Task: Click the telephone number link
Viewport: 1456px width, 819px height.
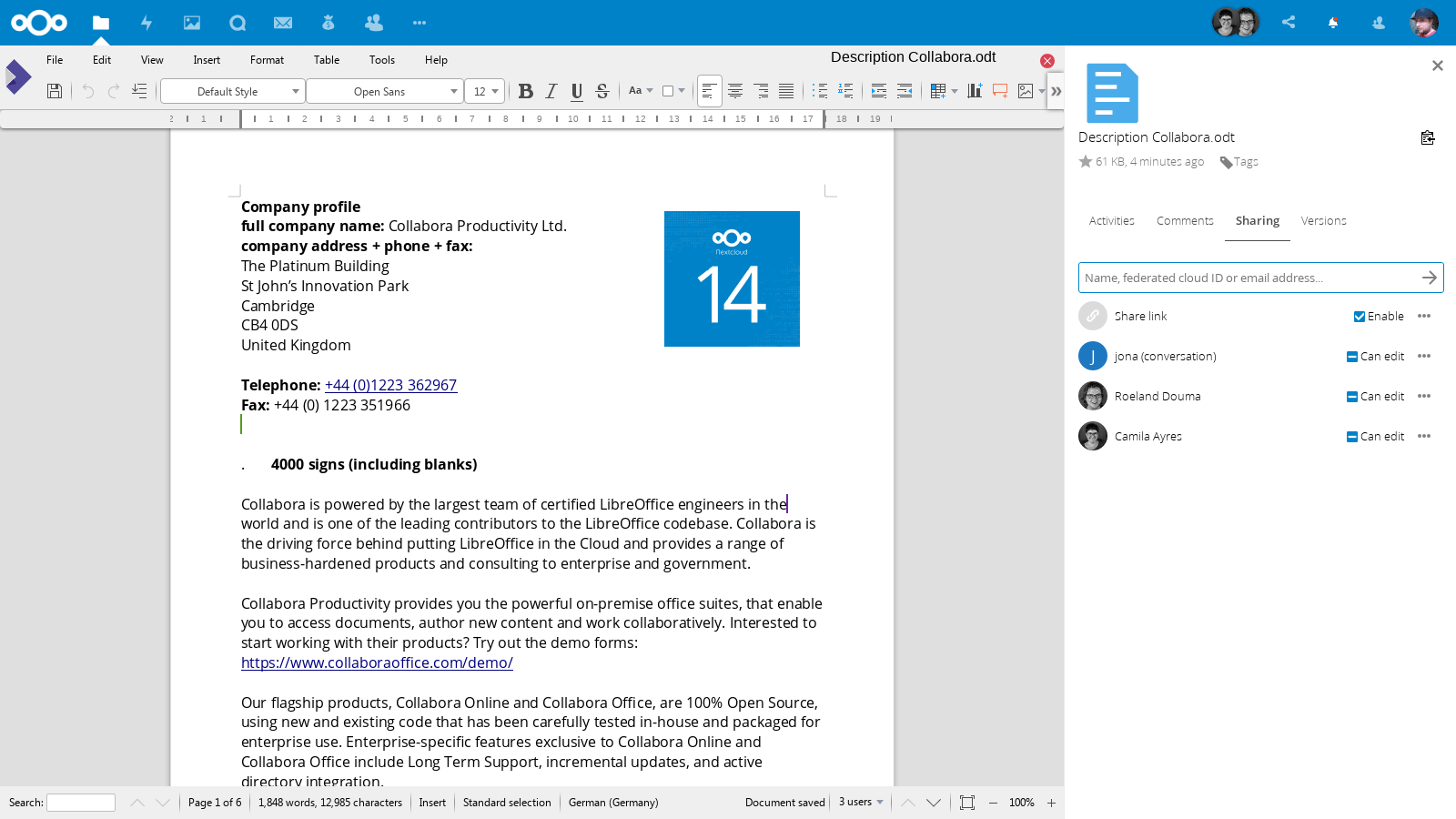Action: tap(390, 385)
